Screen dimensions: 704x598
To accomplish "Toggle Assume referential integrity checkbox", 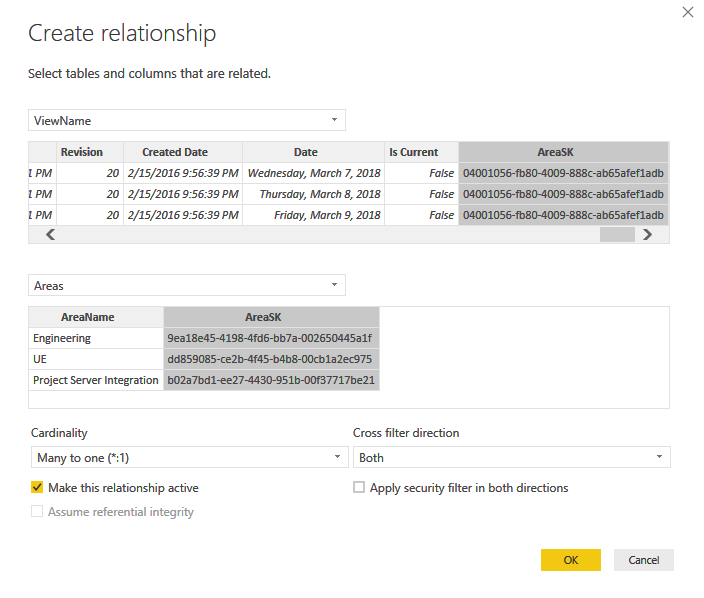I will [37, 511].
